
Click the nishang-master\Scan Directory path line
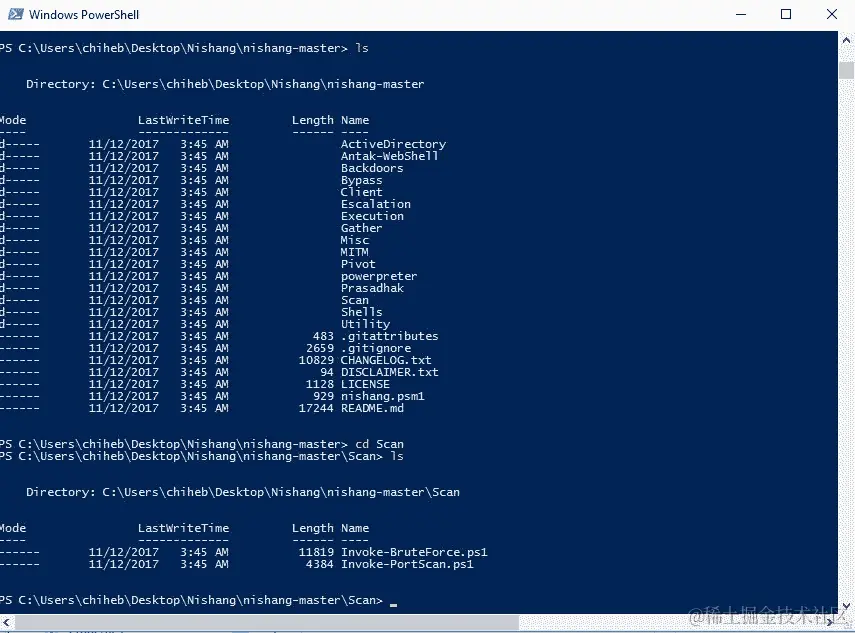(243, 492)
